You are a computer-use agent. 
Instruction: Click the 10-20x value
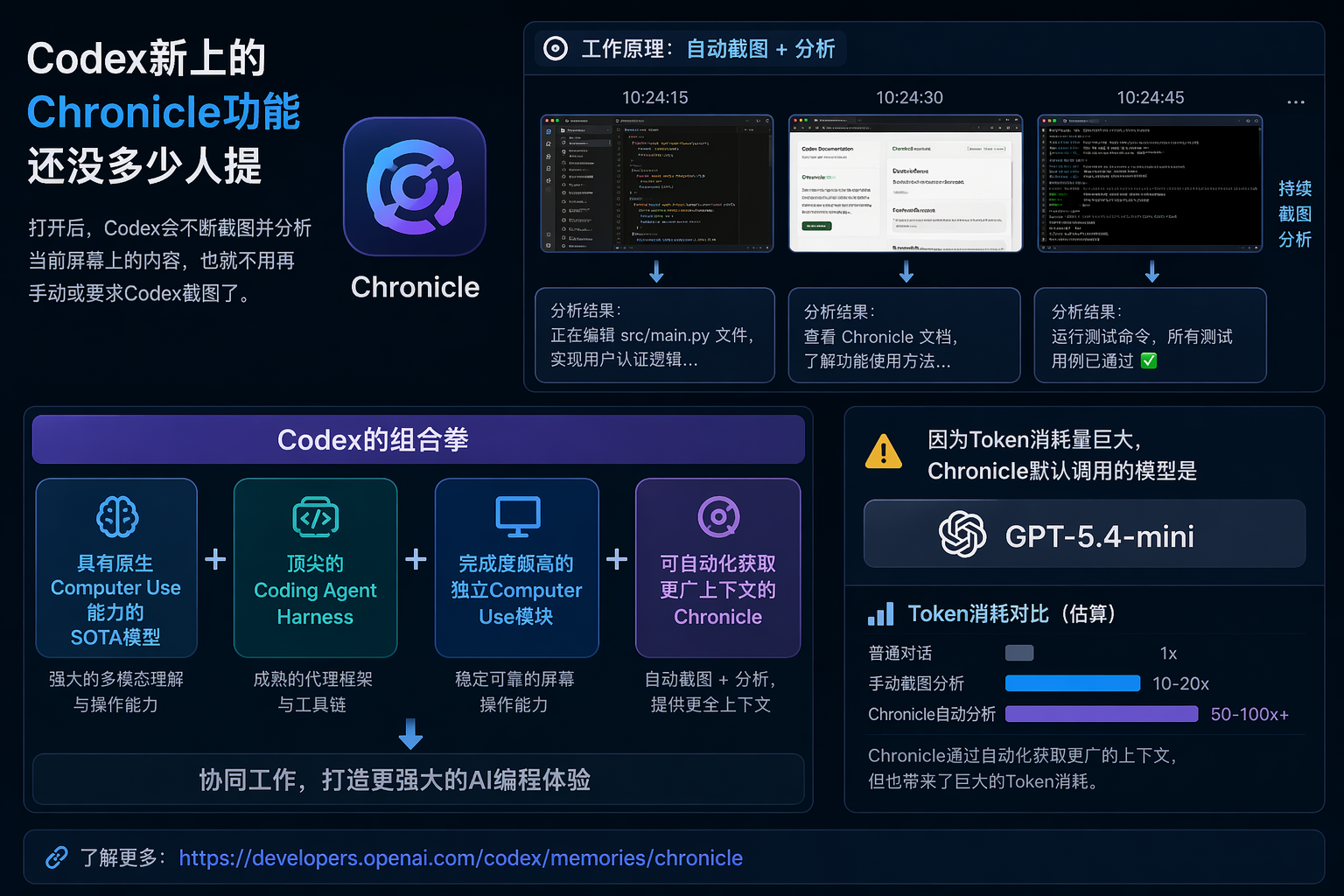point(1180,683)
